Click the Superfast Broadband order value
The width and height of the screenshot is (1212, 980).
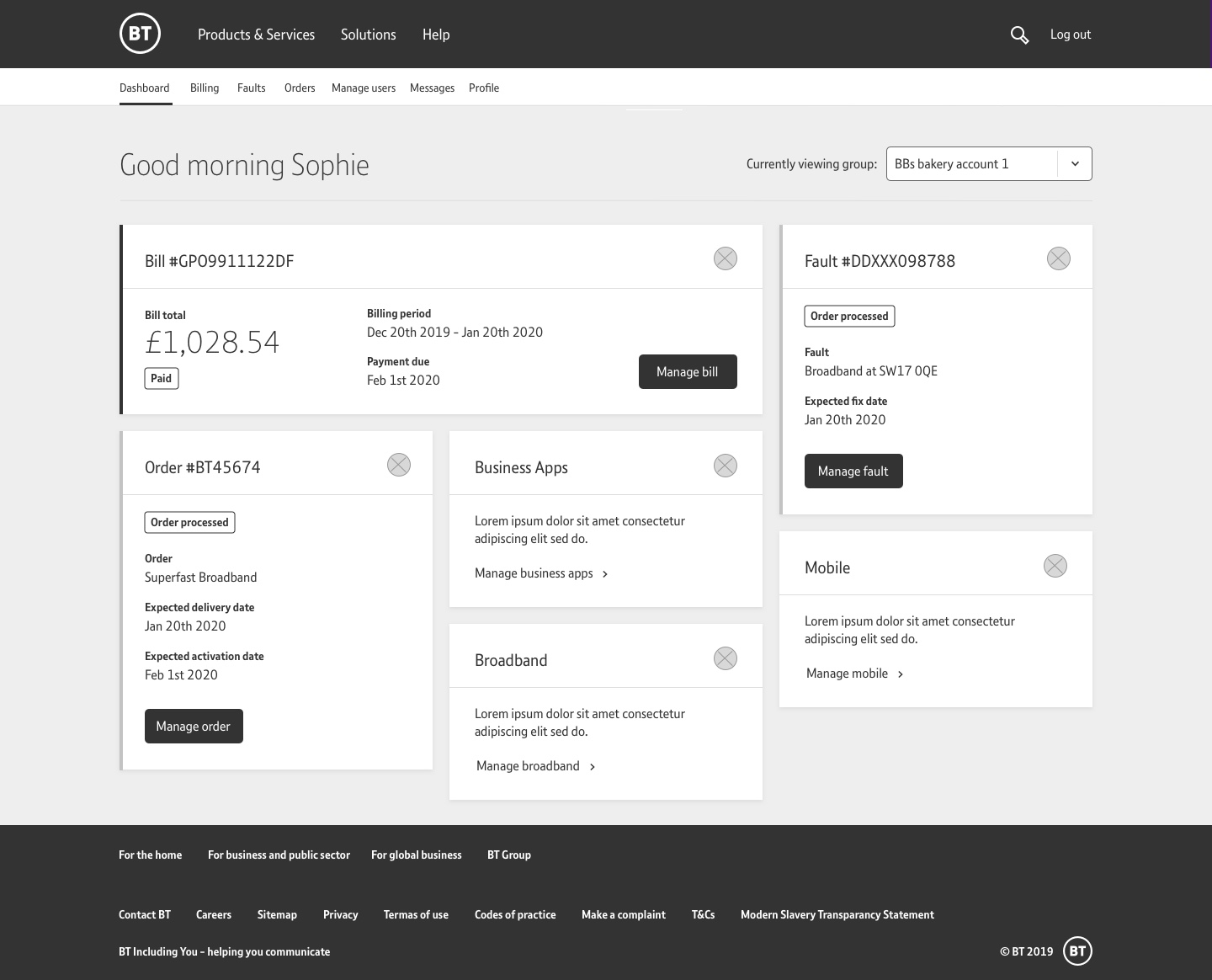coord(201,578)
